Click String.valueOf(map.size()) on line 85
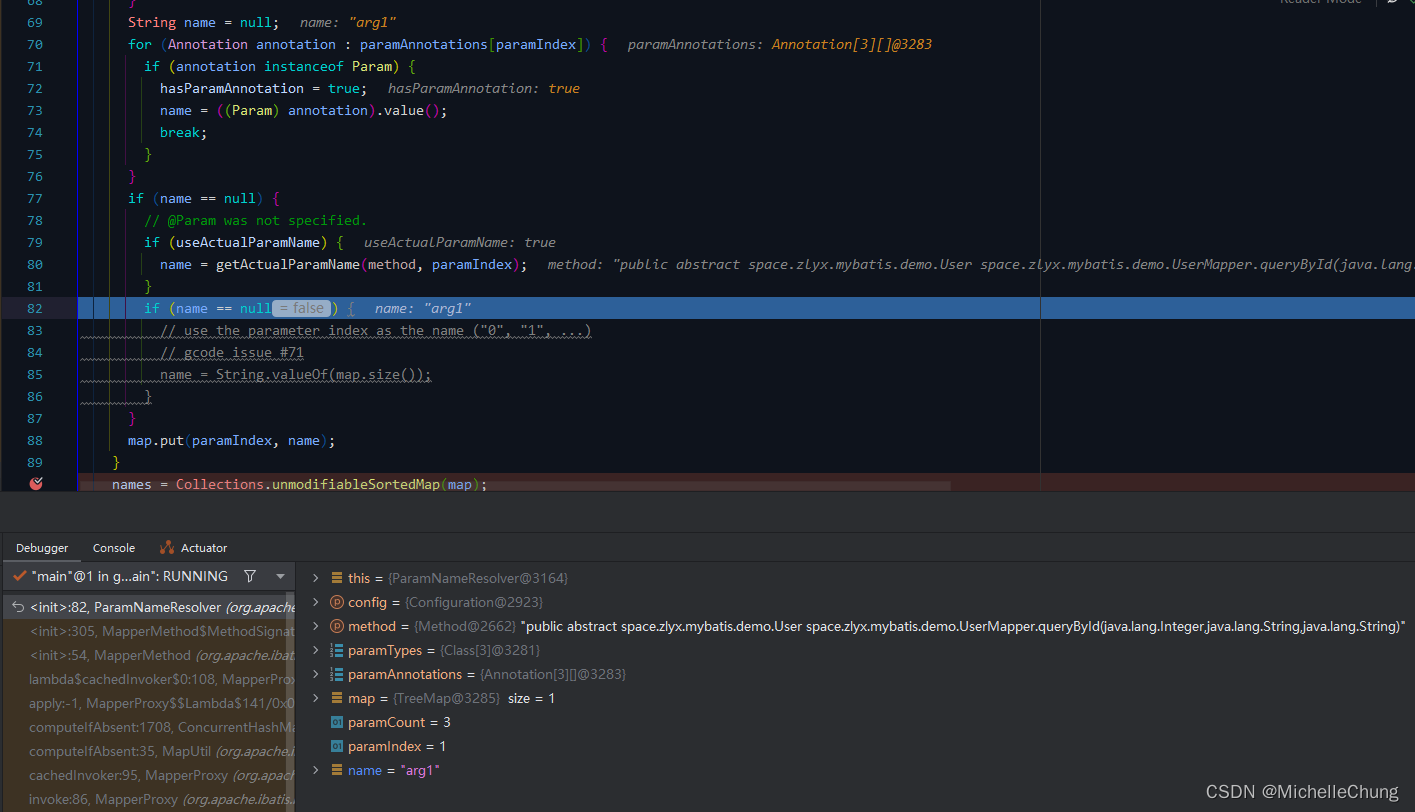Screen dimensions: 1415x812 click(323, 374)
